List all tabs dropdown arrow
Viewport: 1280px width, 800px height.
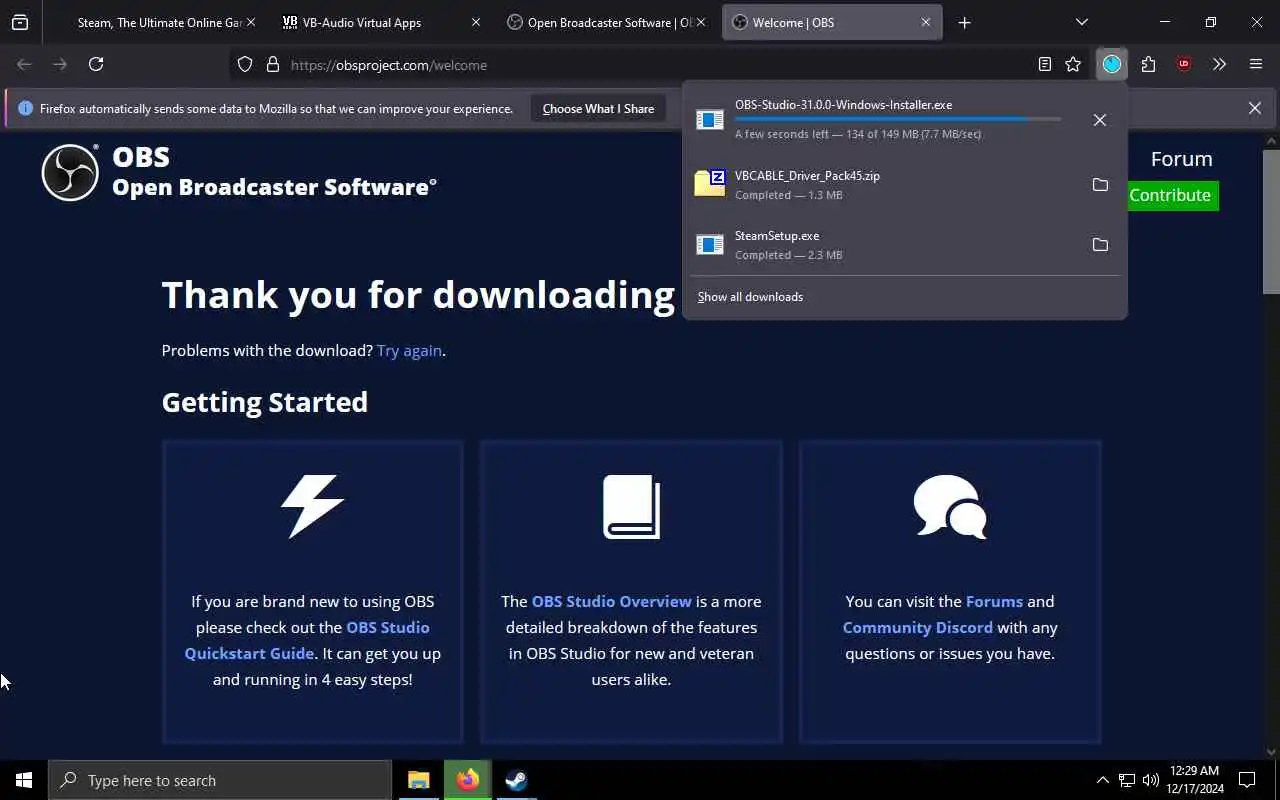click(x=1081, y=22)
